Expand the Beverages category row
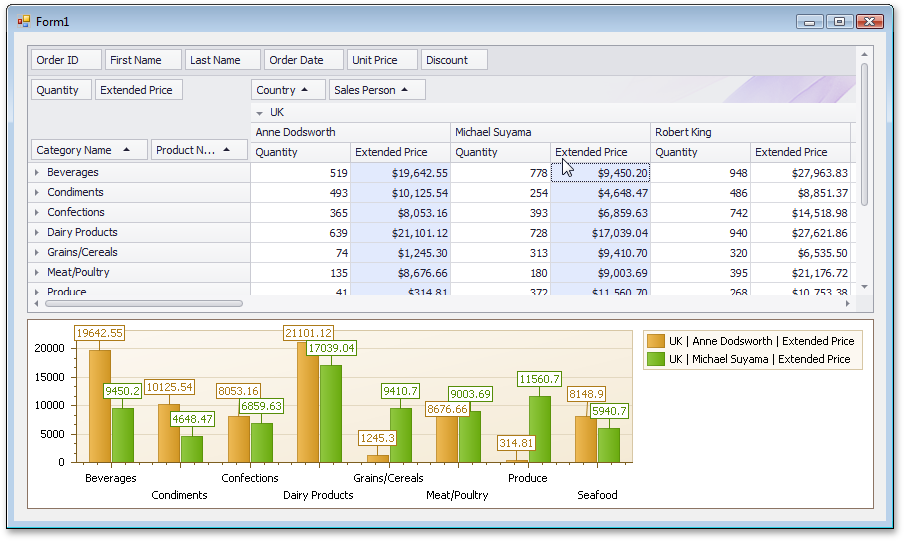The height and width of the screenshot is (541, 904). coord(37,172)
